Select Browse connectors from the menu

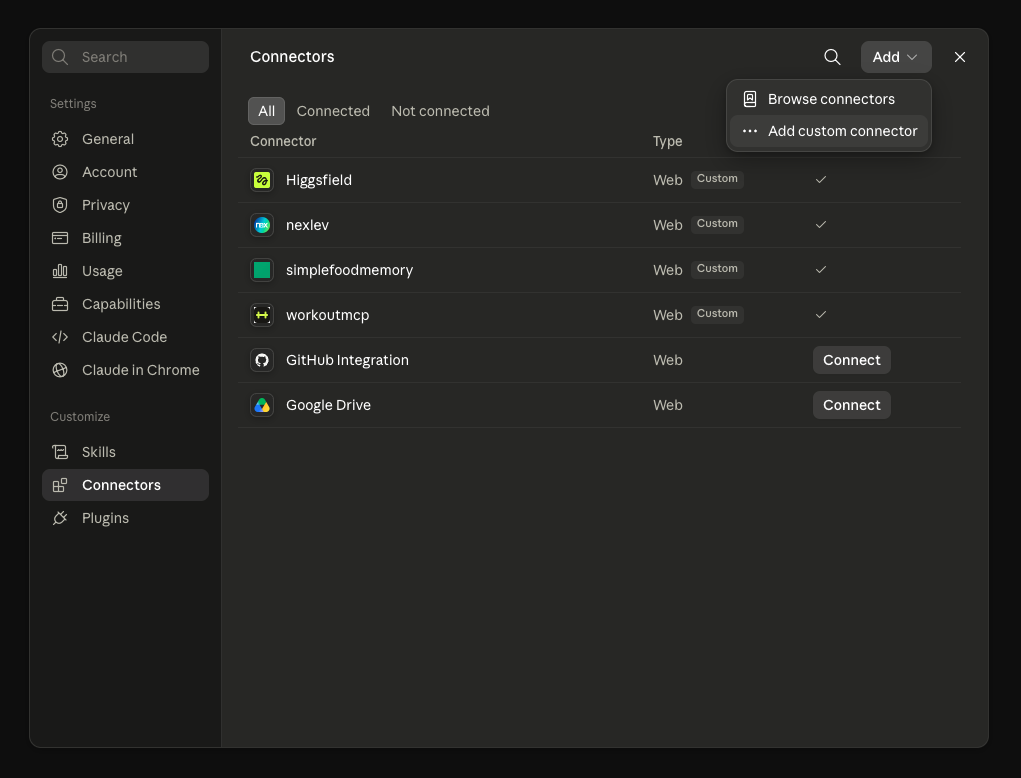coord(828,99)
